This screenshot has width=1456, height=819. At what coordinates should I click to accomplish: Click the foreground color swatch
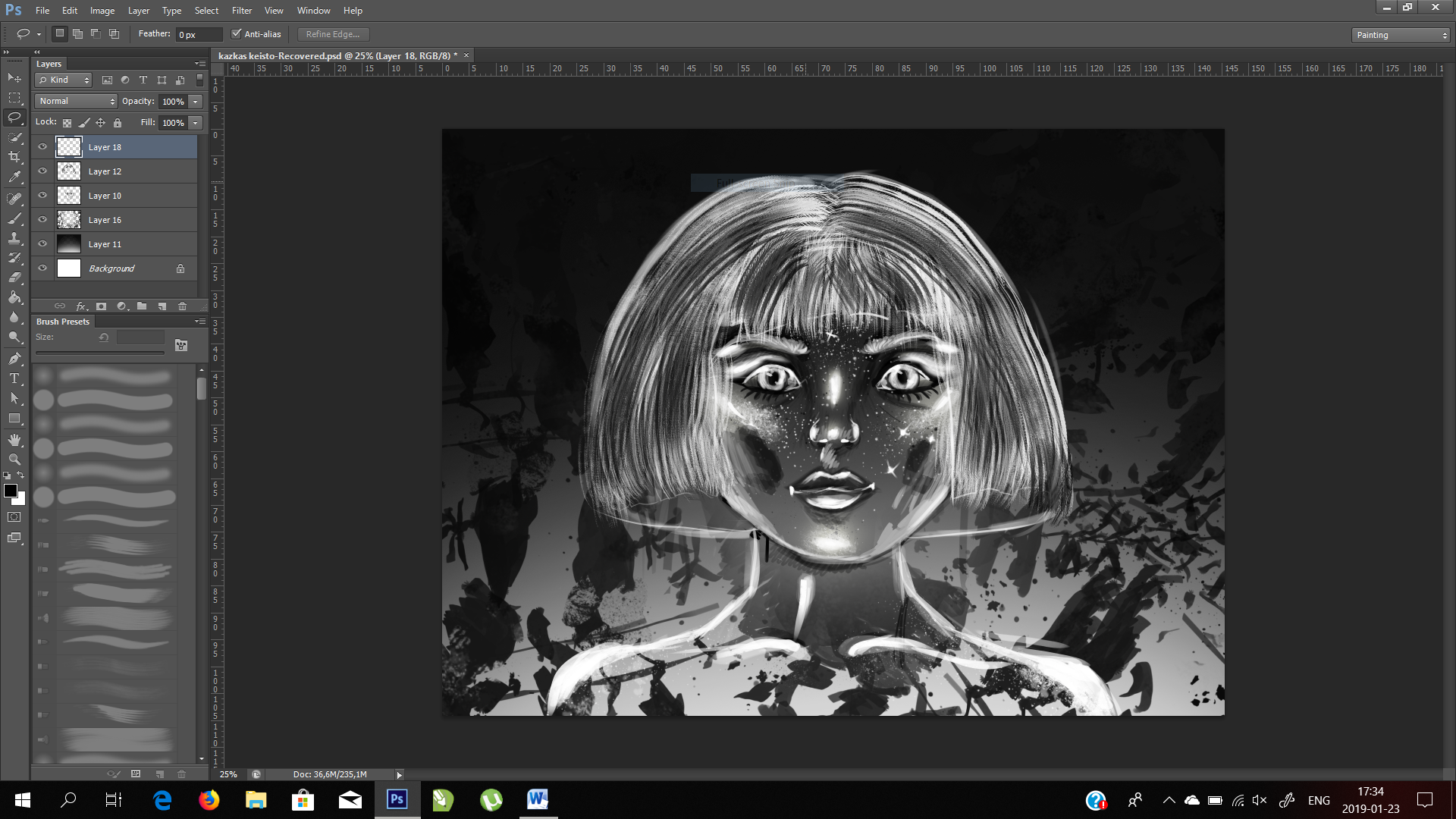[10, 491]
